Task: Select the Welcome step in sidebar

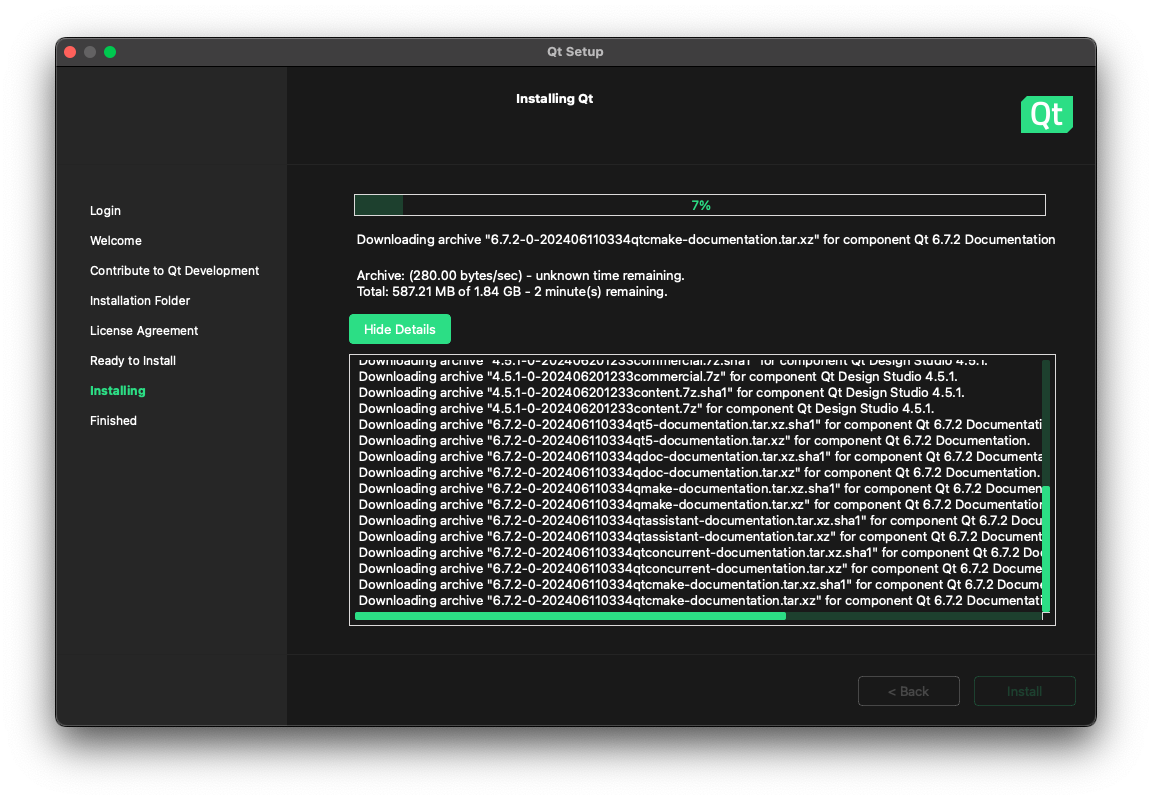Action: click(x=116, y=241)
